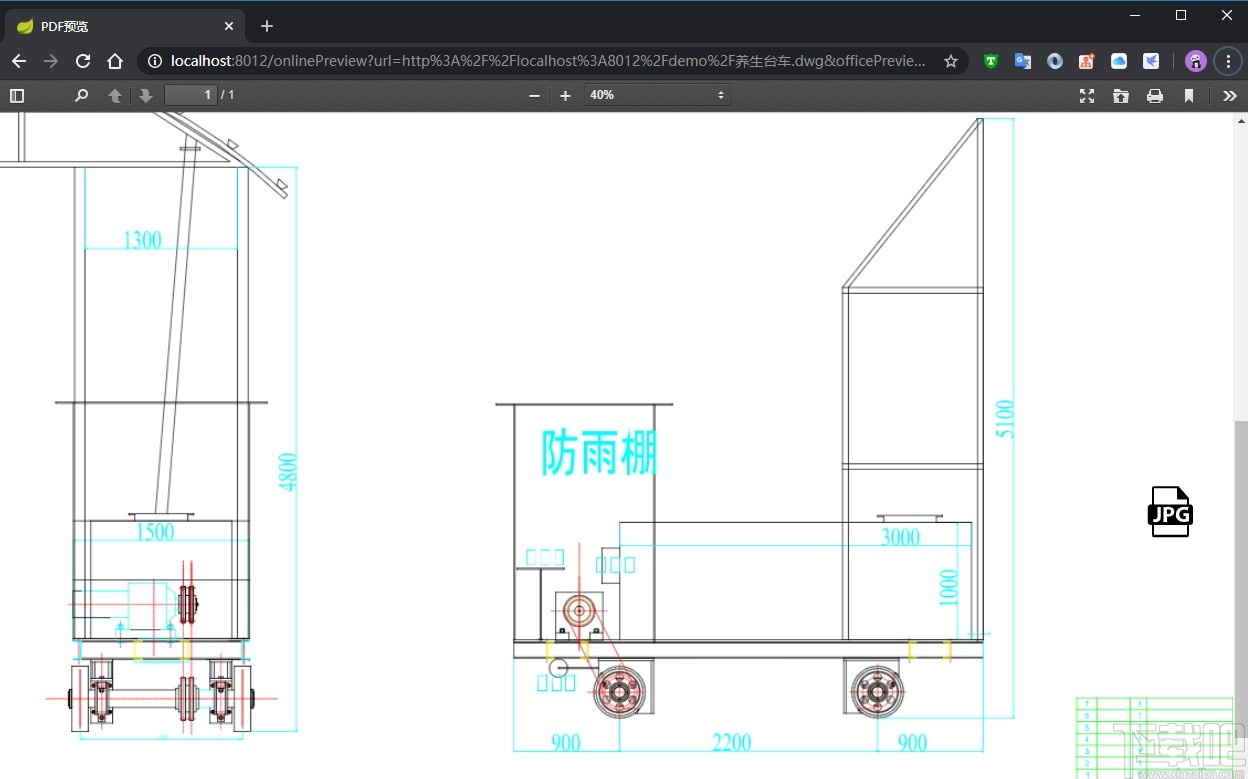Toggle the green shield extension
This screenshot has width=1248, height=779.
click(990, 61)
